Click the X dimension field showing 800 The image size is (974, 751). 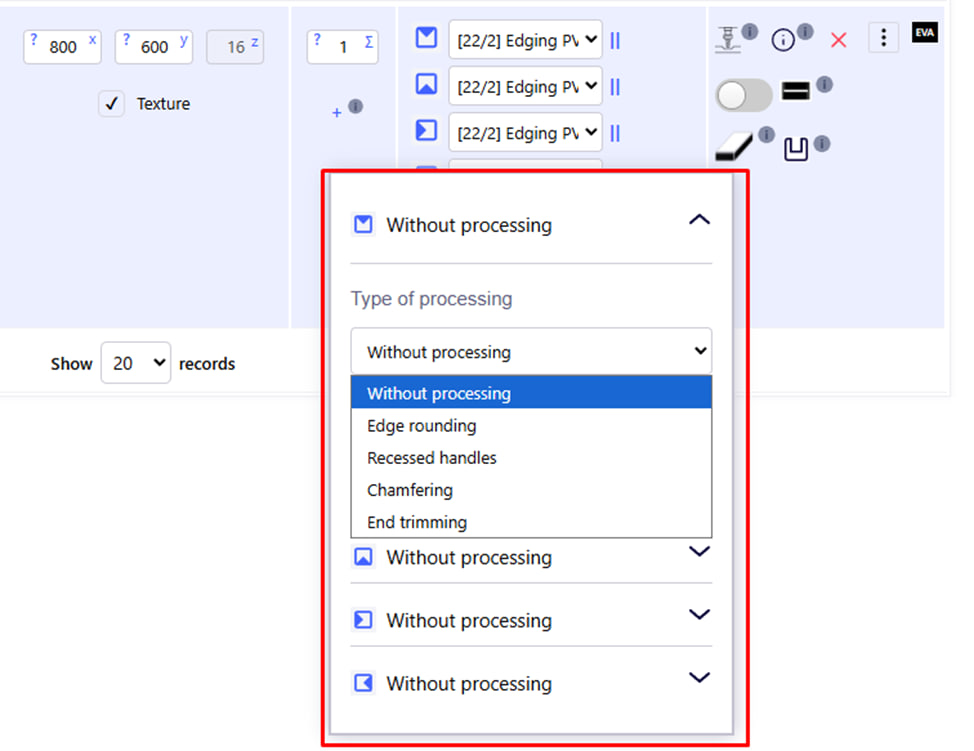click(63, 47)
